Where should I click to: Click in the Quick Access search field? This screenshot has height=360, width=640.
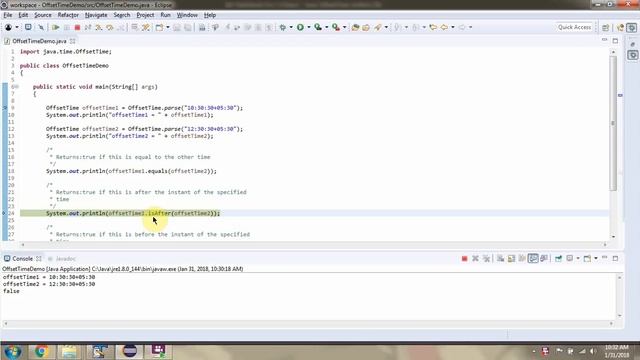click(574, 27)
